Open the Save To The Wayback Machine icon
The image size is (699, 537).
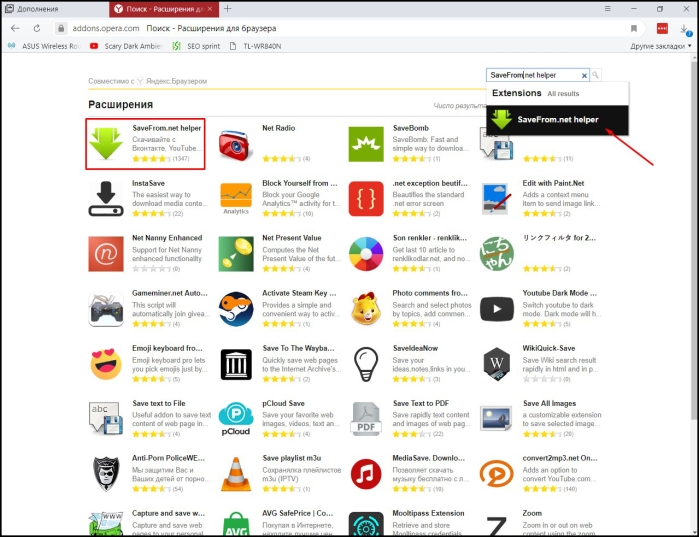click(x=236, y=365)
